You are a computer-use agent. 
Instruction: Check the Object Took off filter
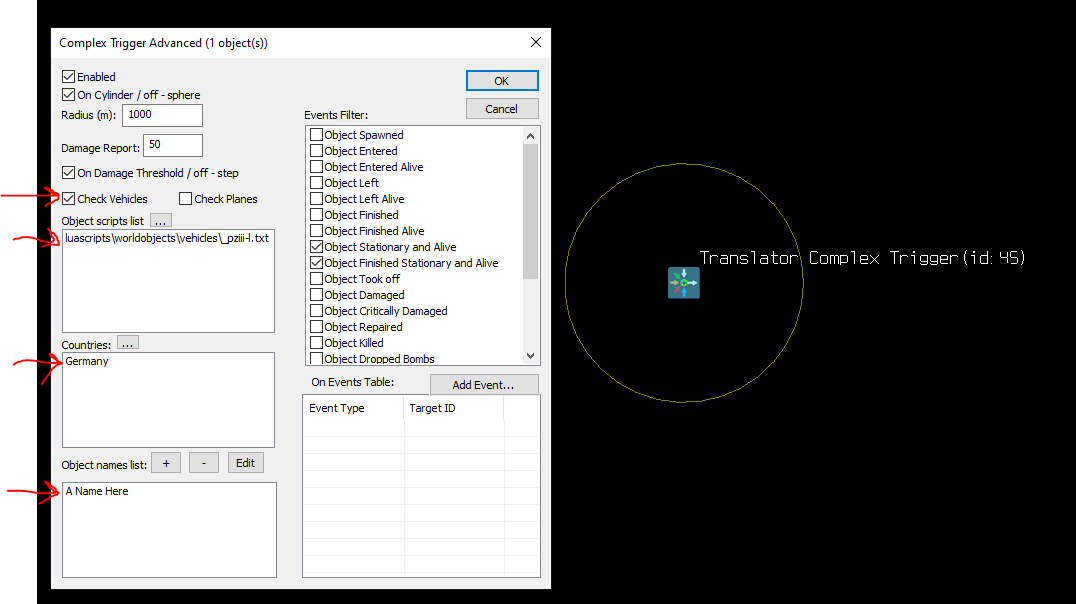pos(316,279)
